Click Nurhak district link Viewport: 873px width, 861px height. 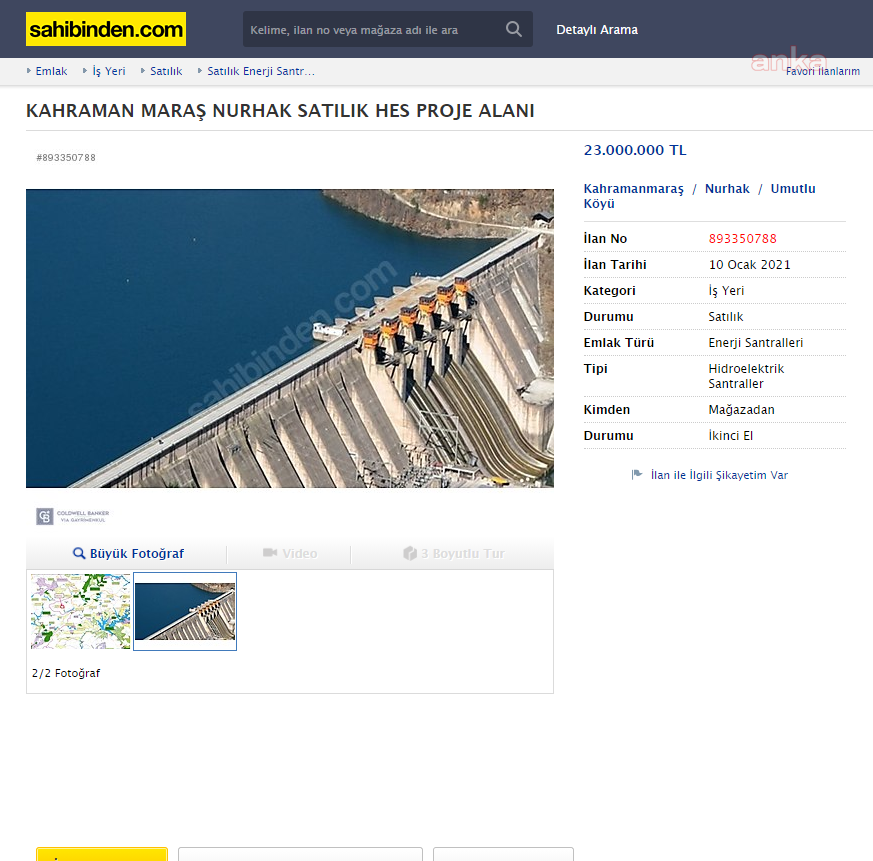click(x=727, y=189)
